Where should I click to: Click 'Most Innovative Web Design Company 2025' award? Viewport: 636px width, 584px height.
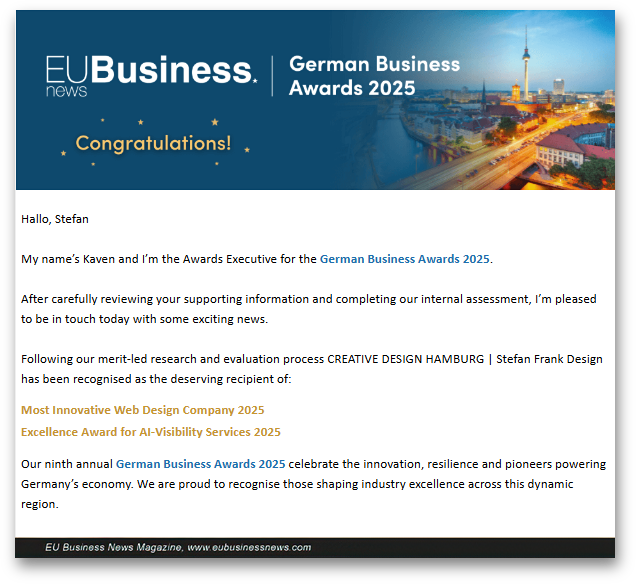142,410
